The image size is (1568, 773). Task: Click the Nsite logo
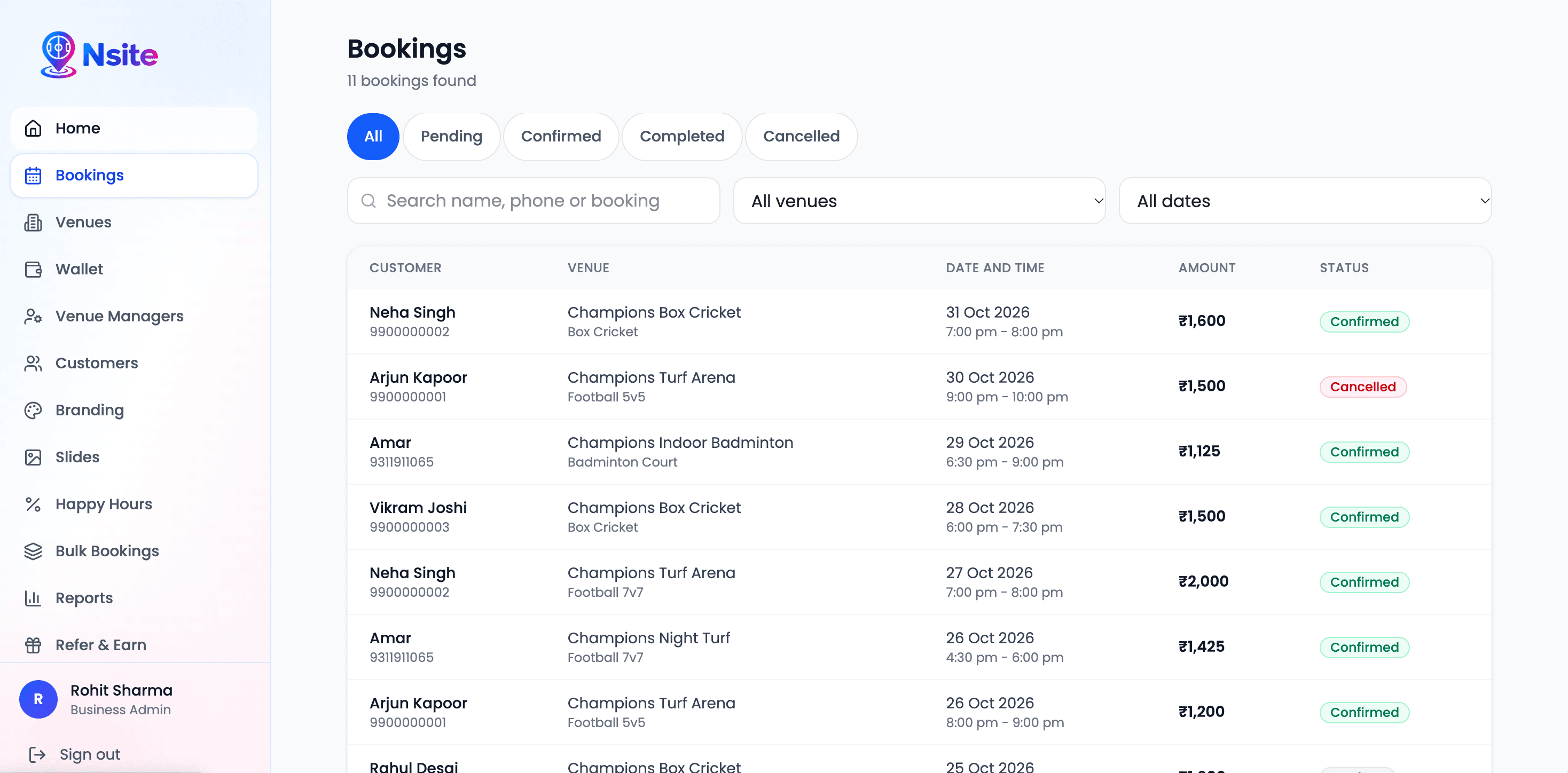(99, 55)
